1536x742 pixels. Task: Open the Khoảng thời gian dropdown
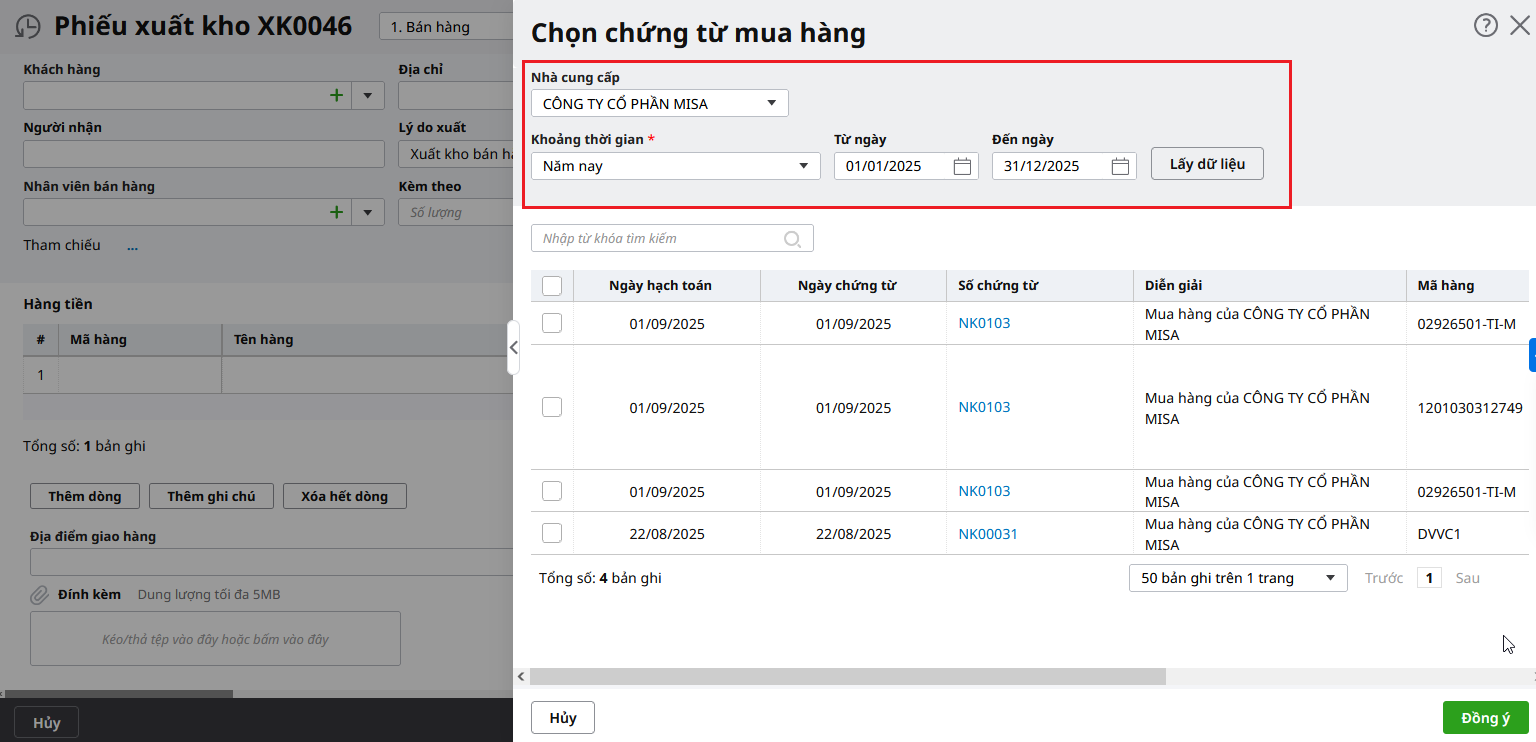[x=803, y=166]
